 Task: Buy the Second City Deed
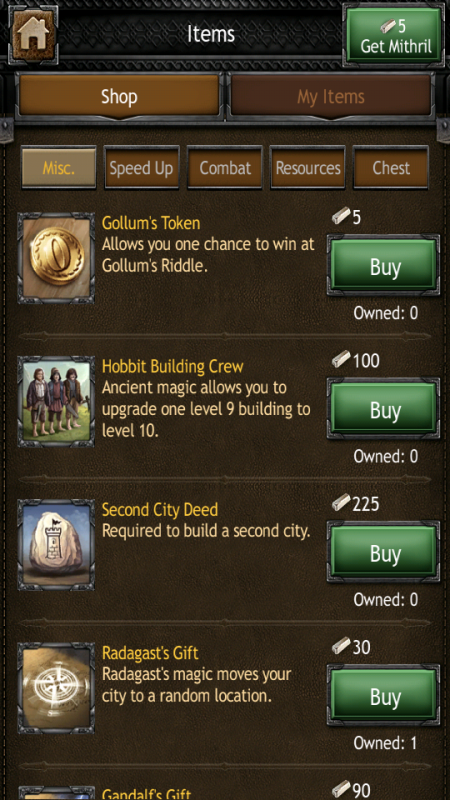[x=384, y=552]
